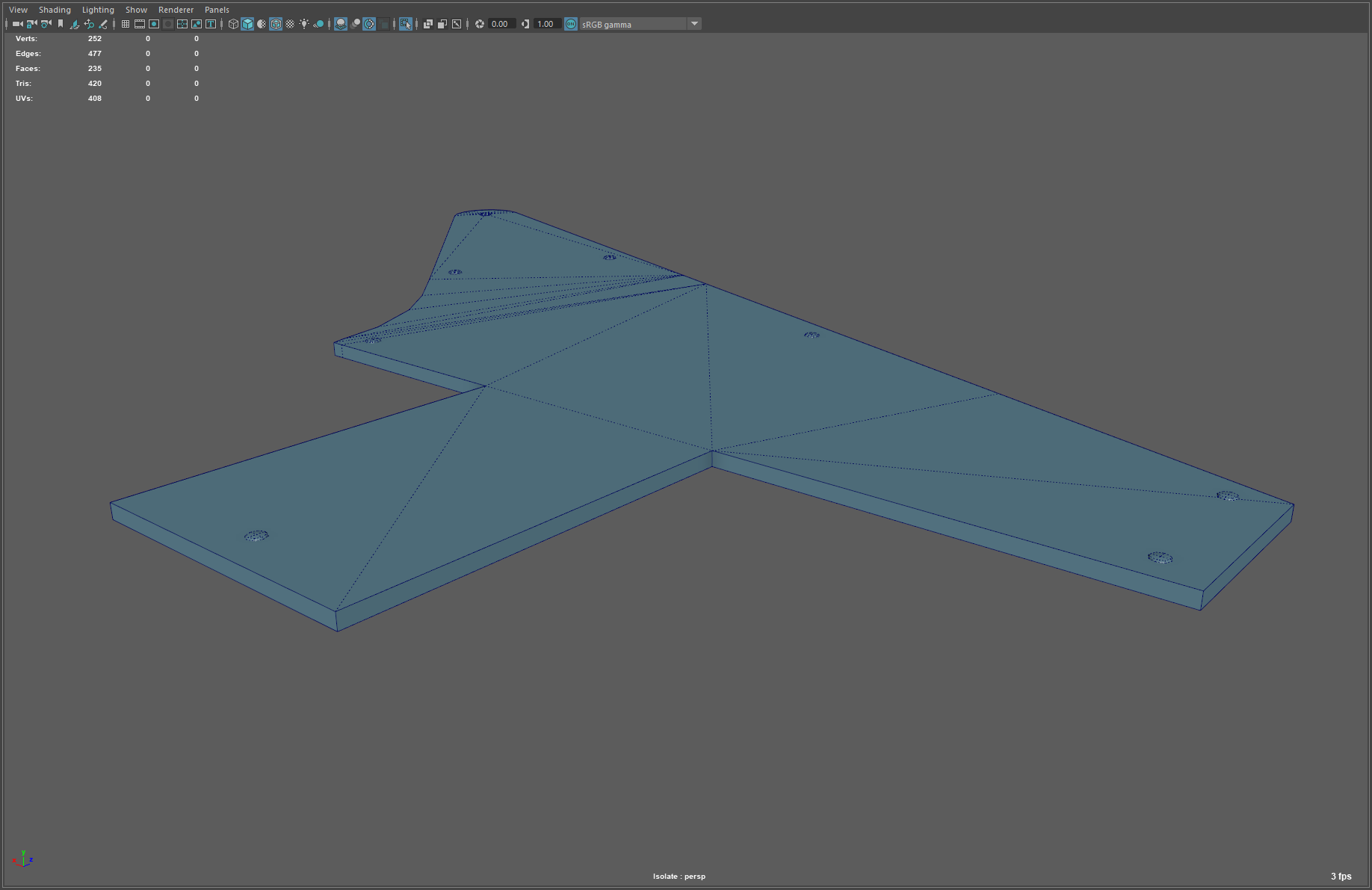Open the Panels menu
The image size is (1372, 890).
pos(217,10)
